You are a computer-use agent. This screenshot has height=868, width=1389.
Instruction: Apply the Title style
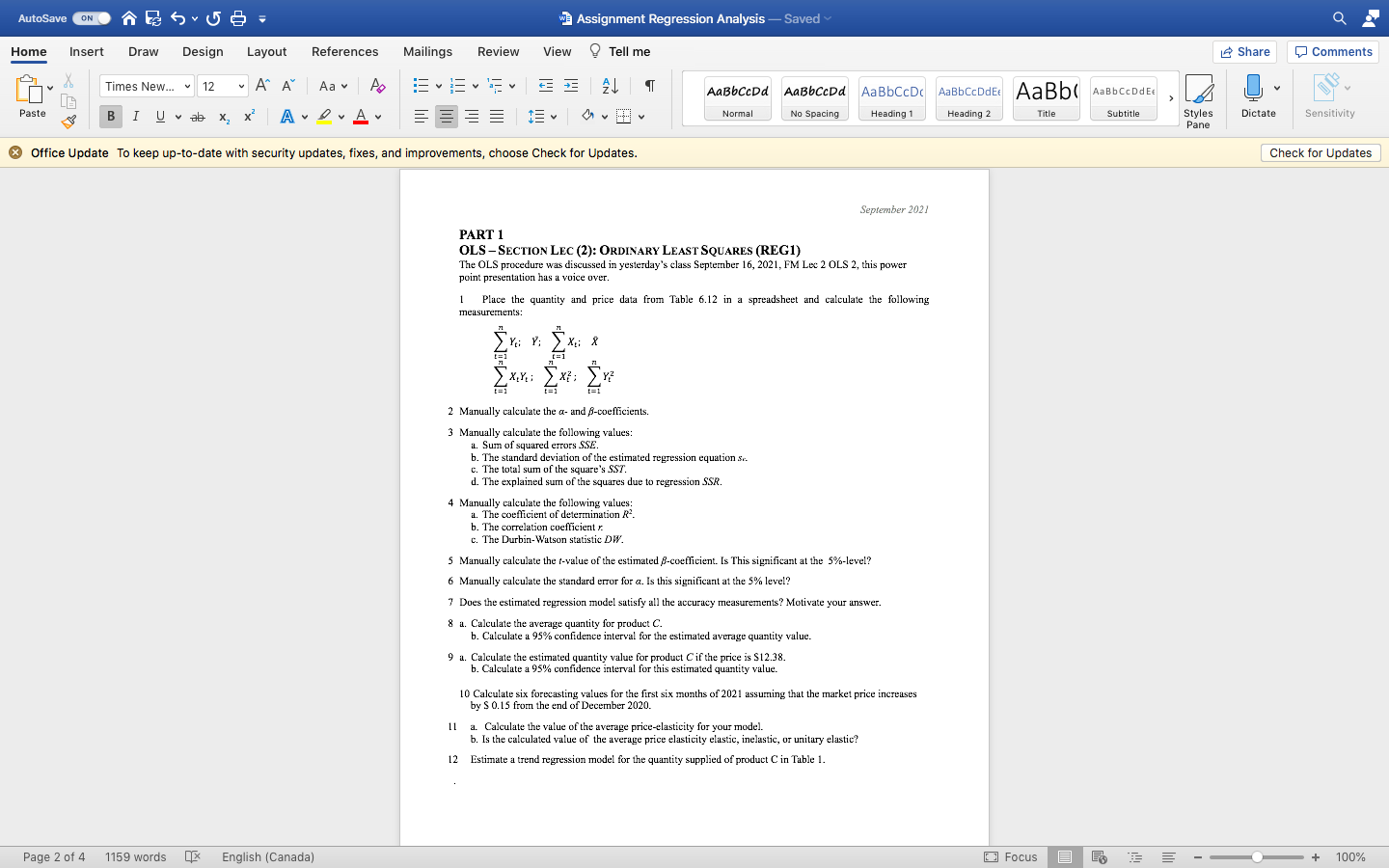1047,98
